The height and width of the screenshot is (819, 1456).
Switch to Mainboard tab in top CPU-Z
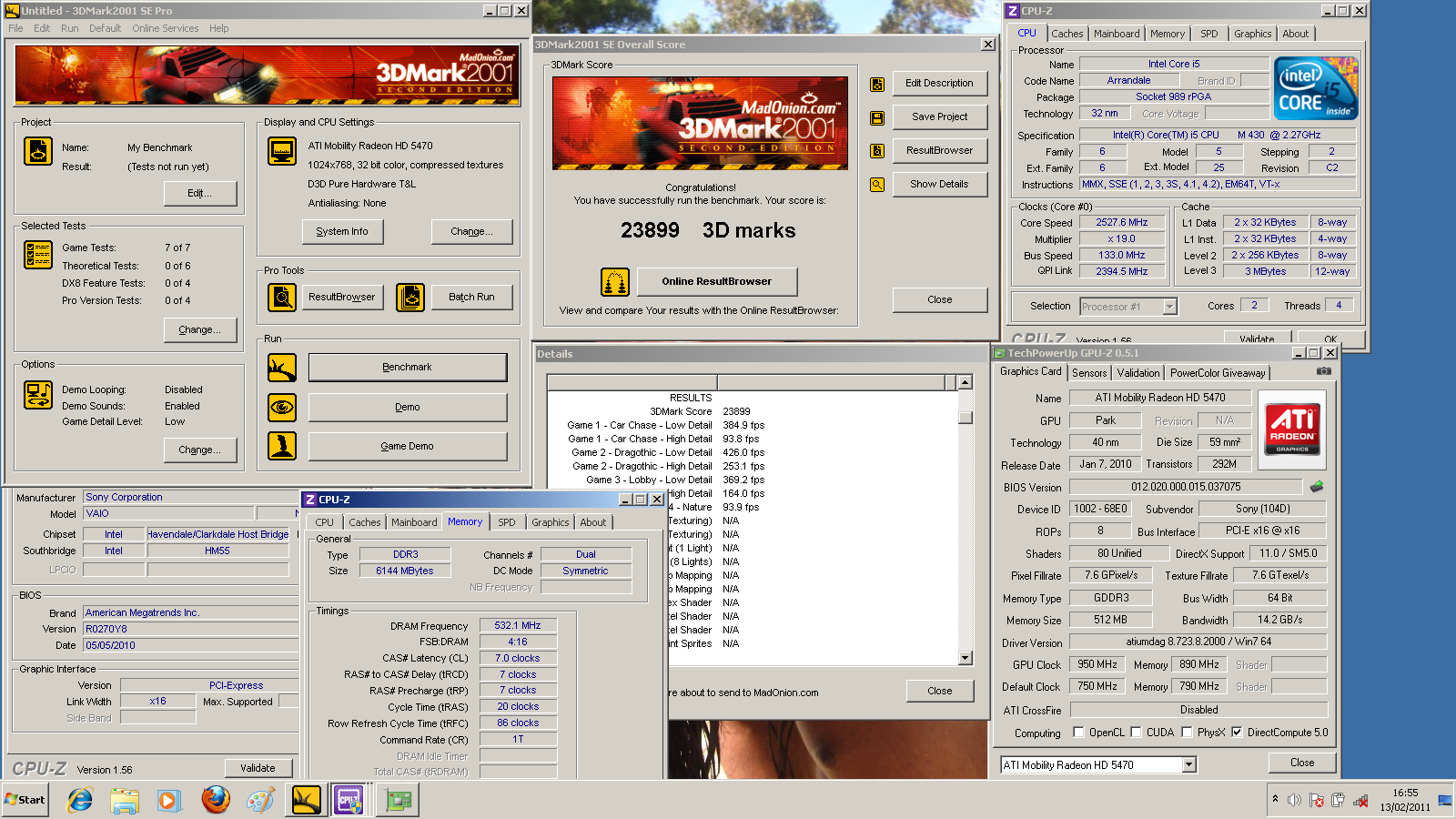click(1117, 34)
